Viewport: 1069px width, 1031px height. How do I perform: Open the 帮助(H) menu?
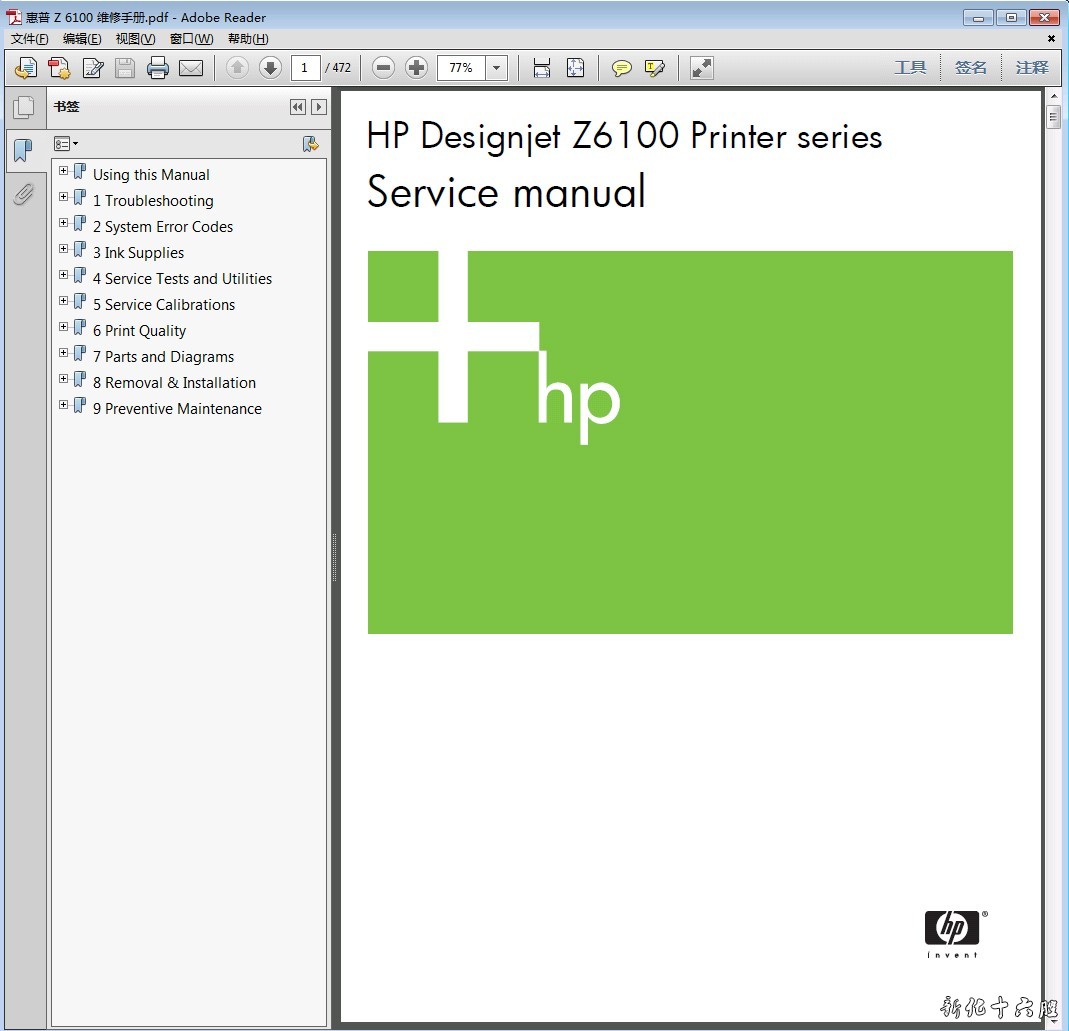(x=248, y=39)
